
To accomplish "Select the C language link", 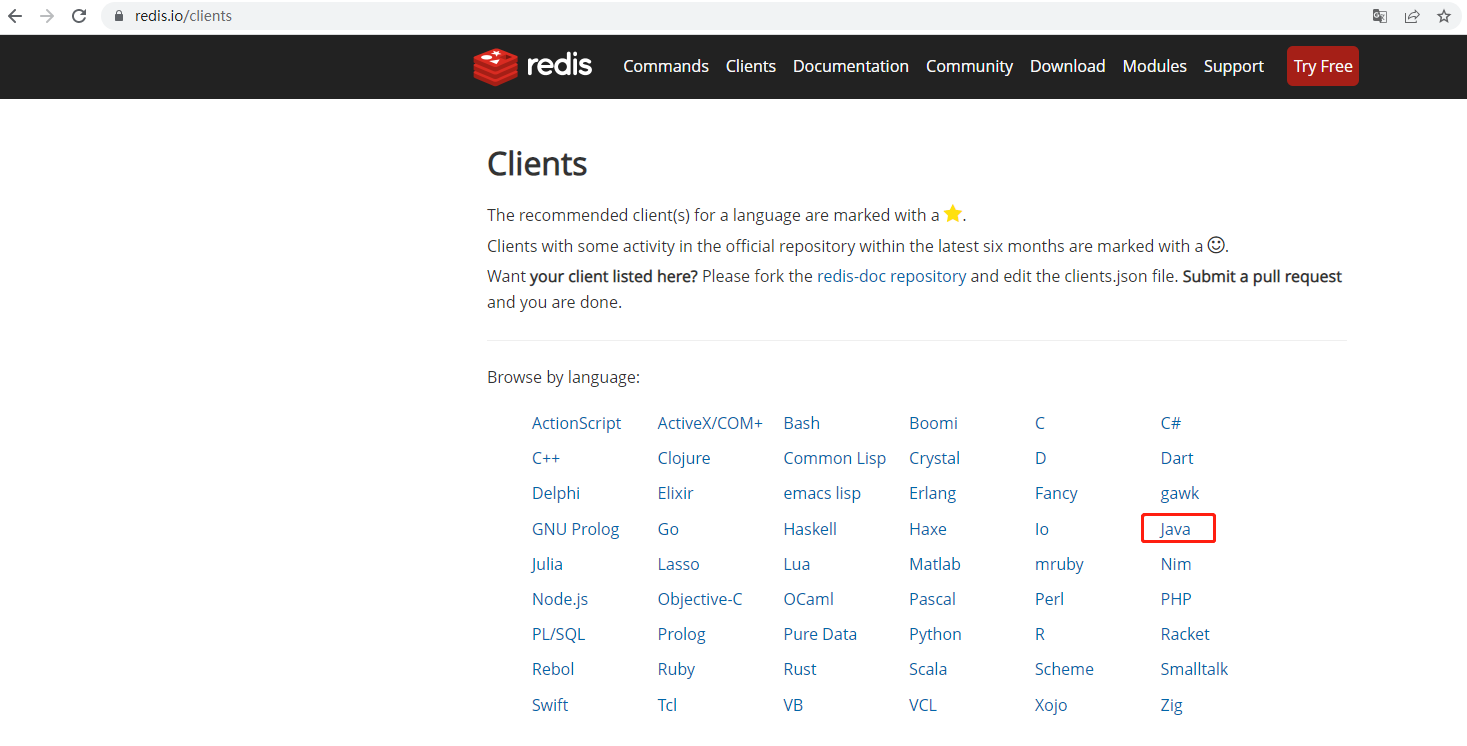I will (1040, 423).
